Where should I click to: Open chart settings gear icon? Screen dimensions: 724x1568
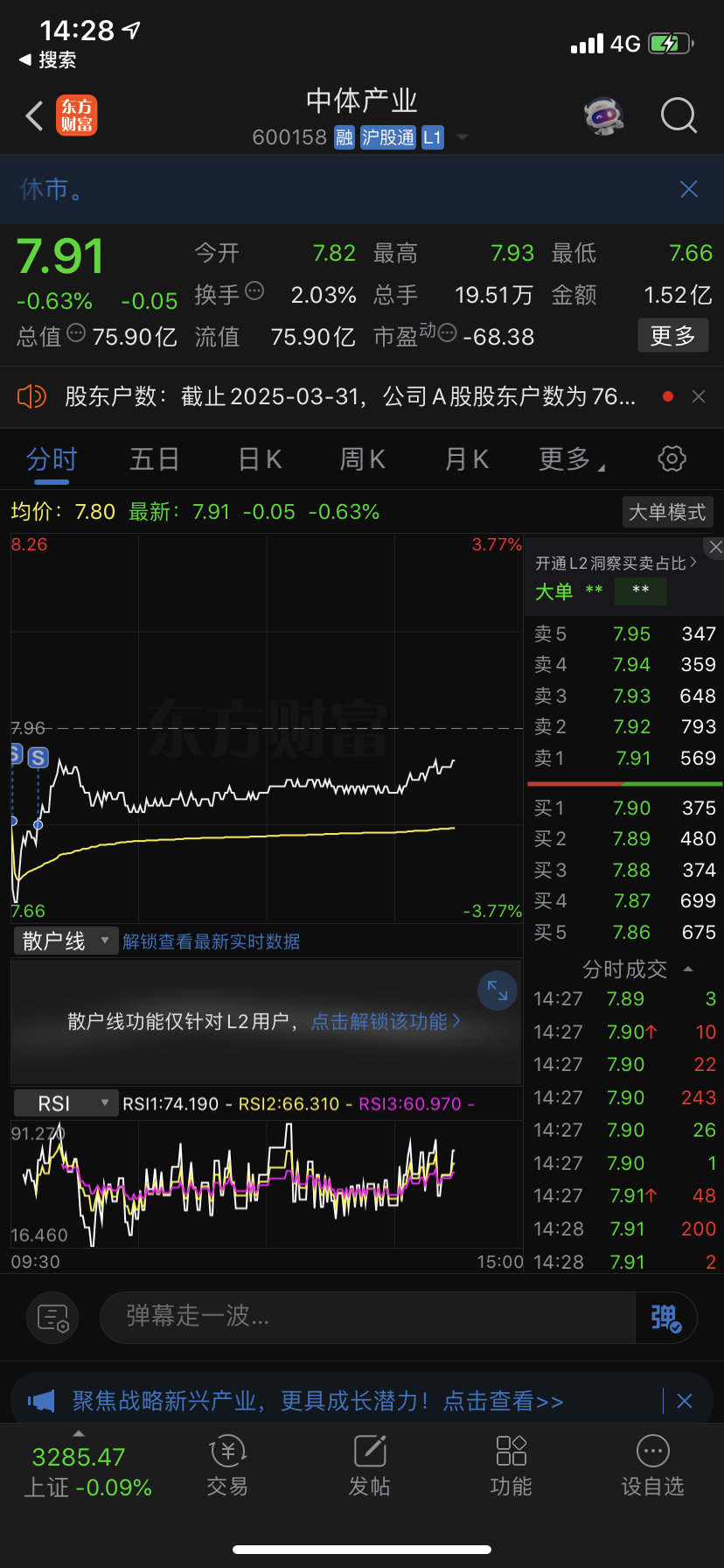pos(672,458)
